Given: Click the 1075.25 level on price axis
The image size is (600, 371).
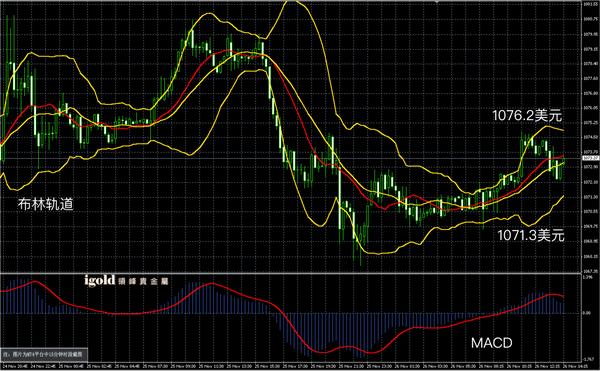Looking at the screenshot, I should point(590,123).
